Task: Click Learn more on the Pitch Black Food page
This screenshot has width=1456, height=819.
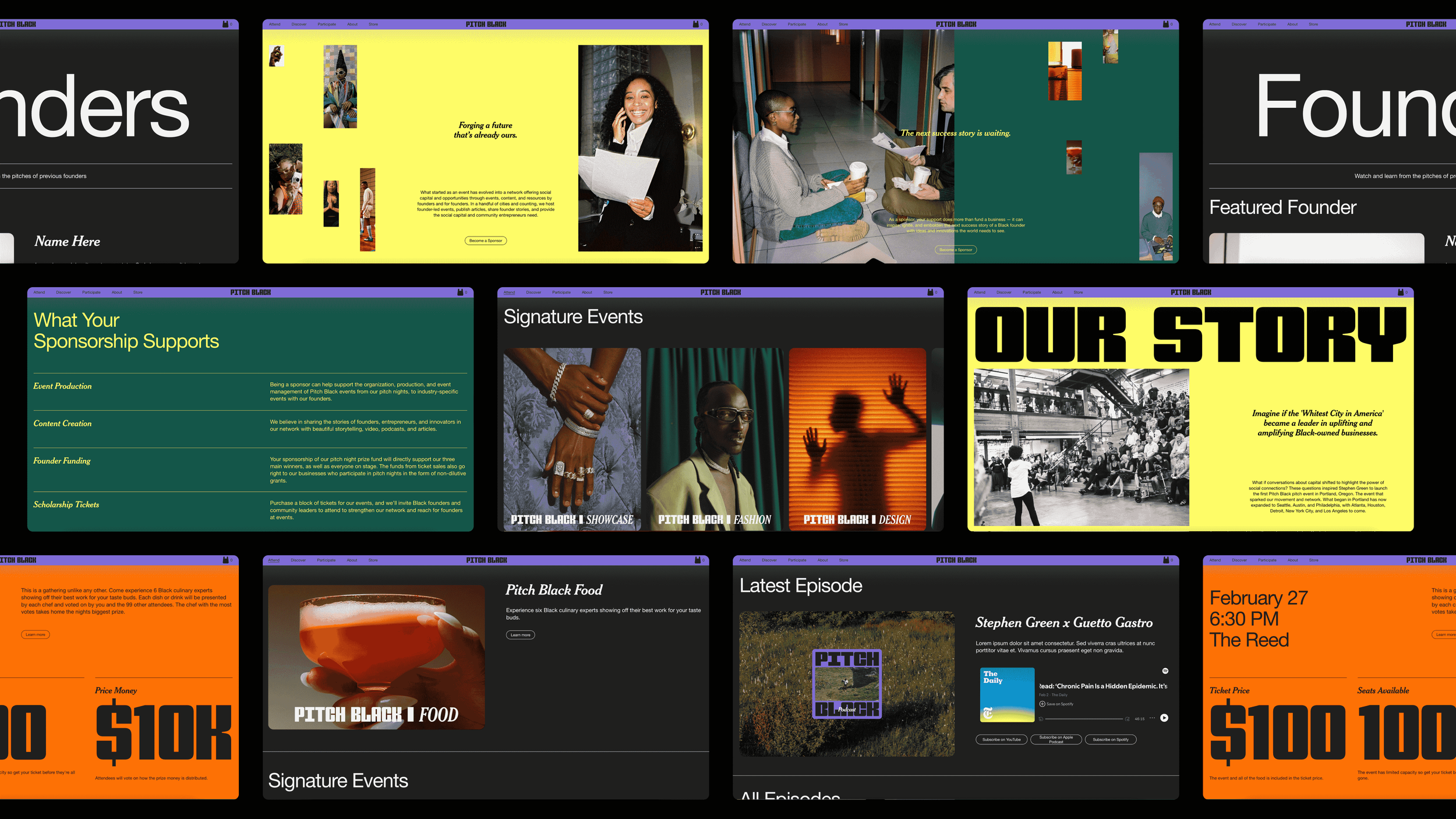Action: point(520,635)
